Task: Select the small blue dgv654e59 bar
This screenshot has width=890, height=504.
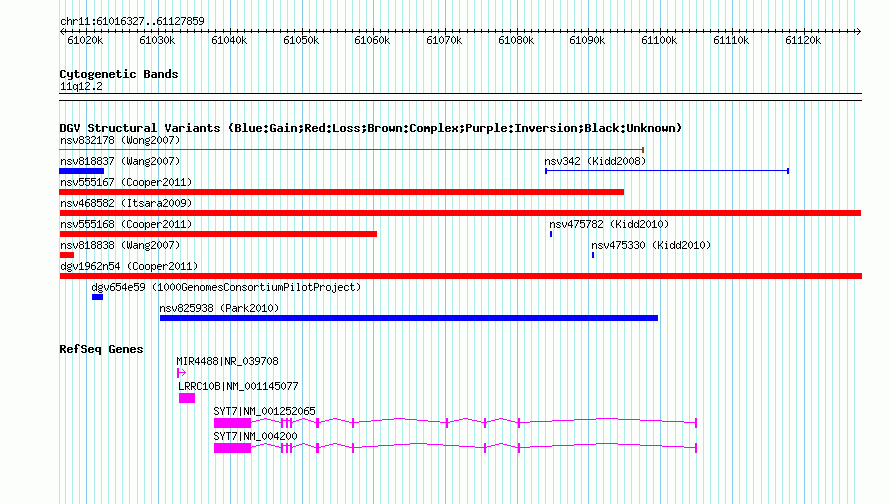Action: [x=98, y=297]
